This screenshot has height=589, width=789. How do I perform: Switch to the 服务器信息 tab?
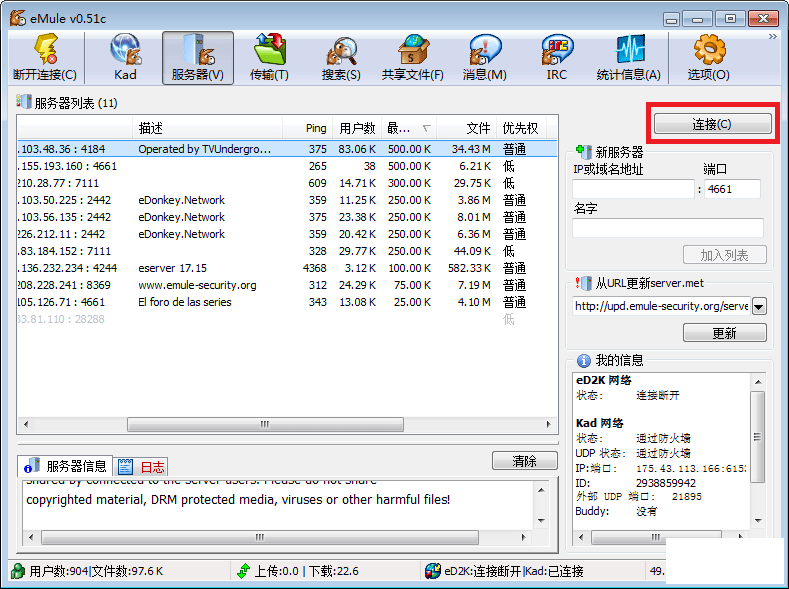pyautogui.click(x=65, y=466)
